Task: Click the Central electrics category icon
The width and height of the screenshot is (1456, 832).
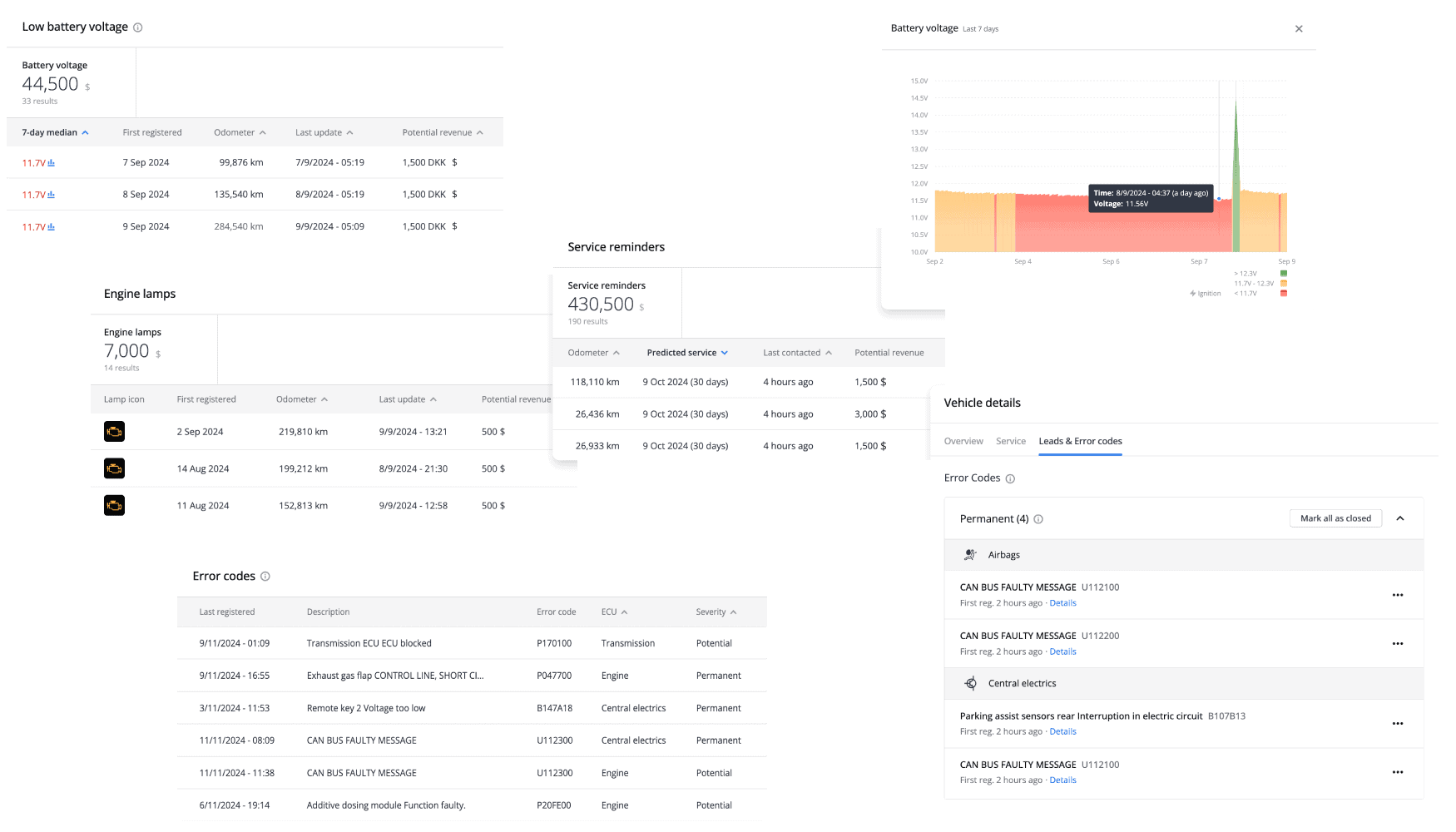Action: 970,684
